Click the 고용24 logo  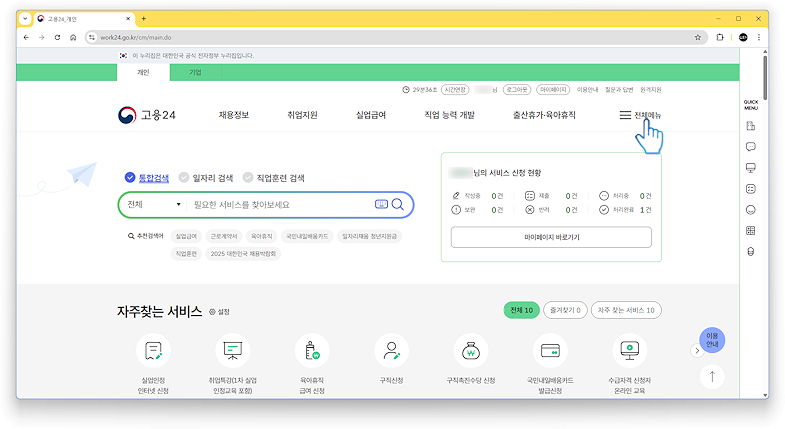pos(147,115)
